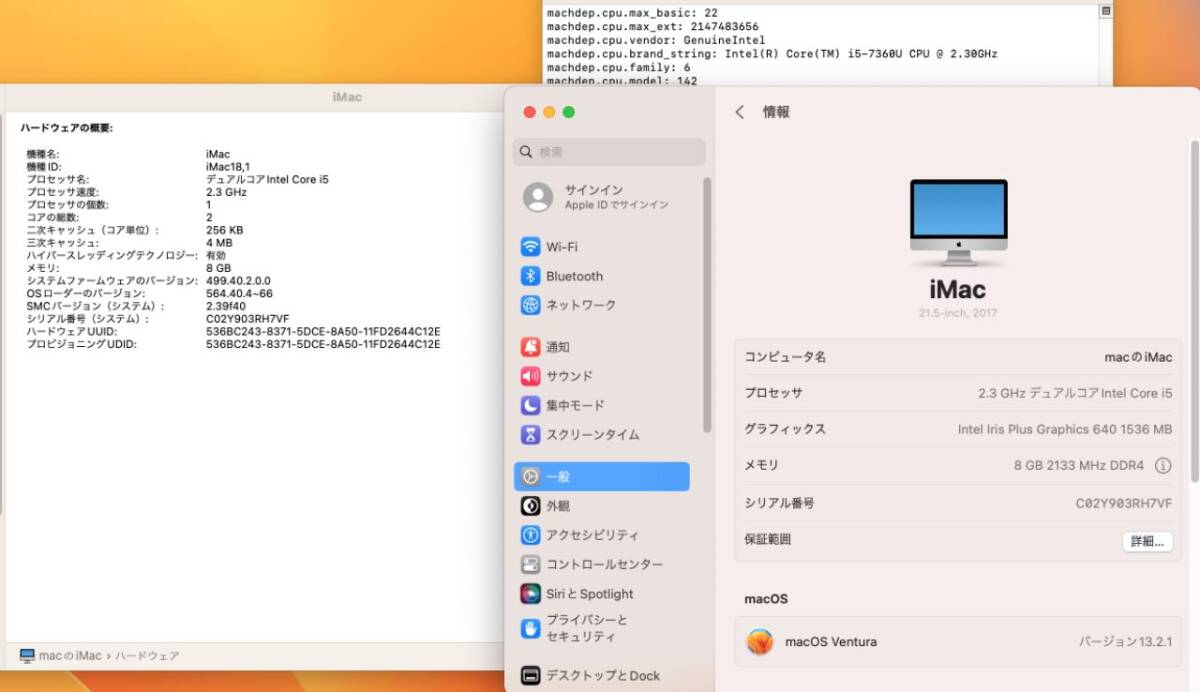Screen dimensions: 1200x692
Task: Open サウンド (Sound) settings
Action: coord(570,376)
